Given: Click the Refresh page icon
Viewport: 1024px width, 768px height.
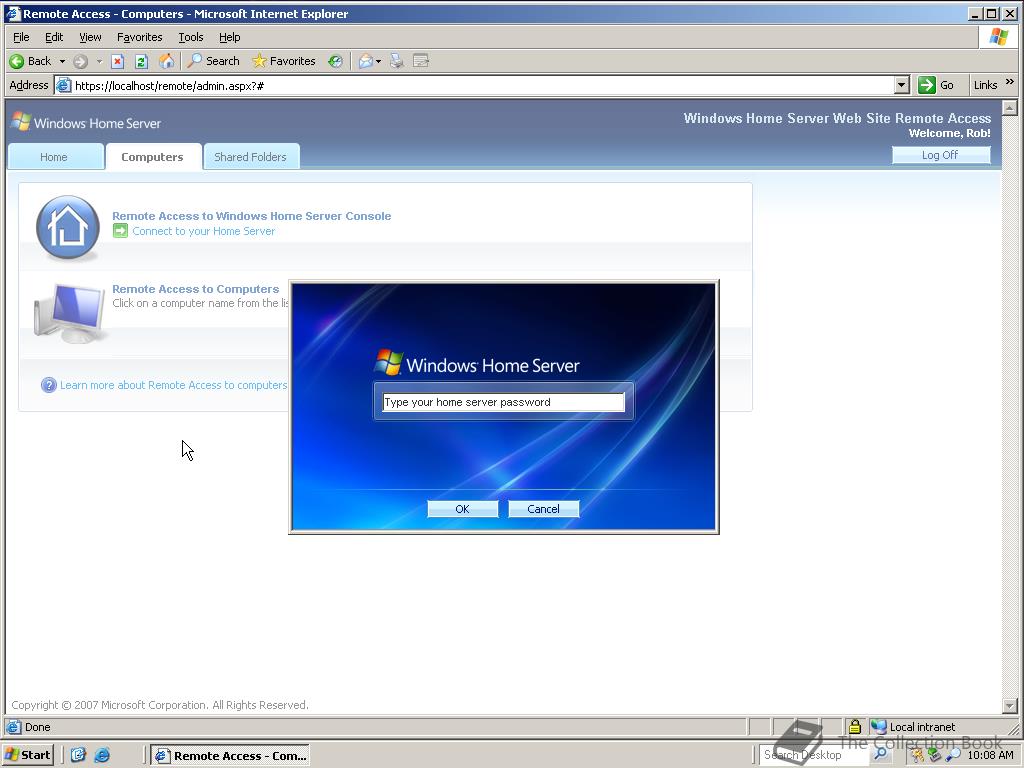Looking at the screenshot, I should pyautogui.click(x=141, y=61).
